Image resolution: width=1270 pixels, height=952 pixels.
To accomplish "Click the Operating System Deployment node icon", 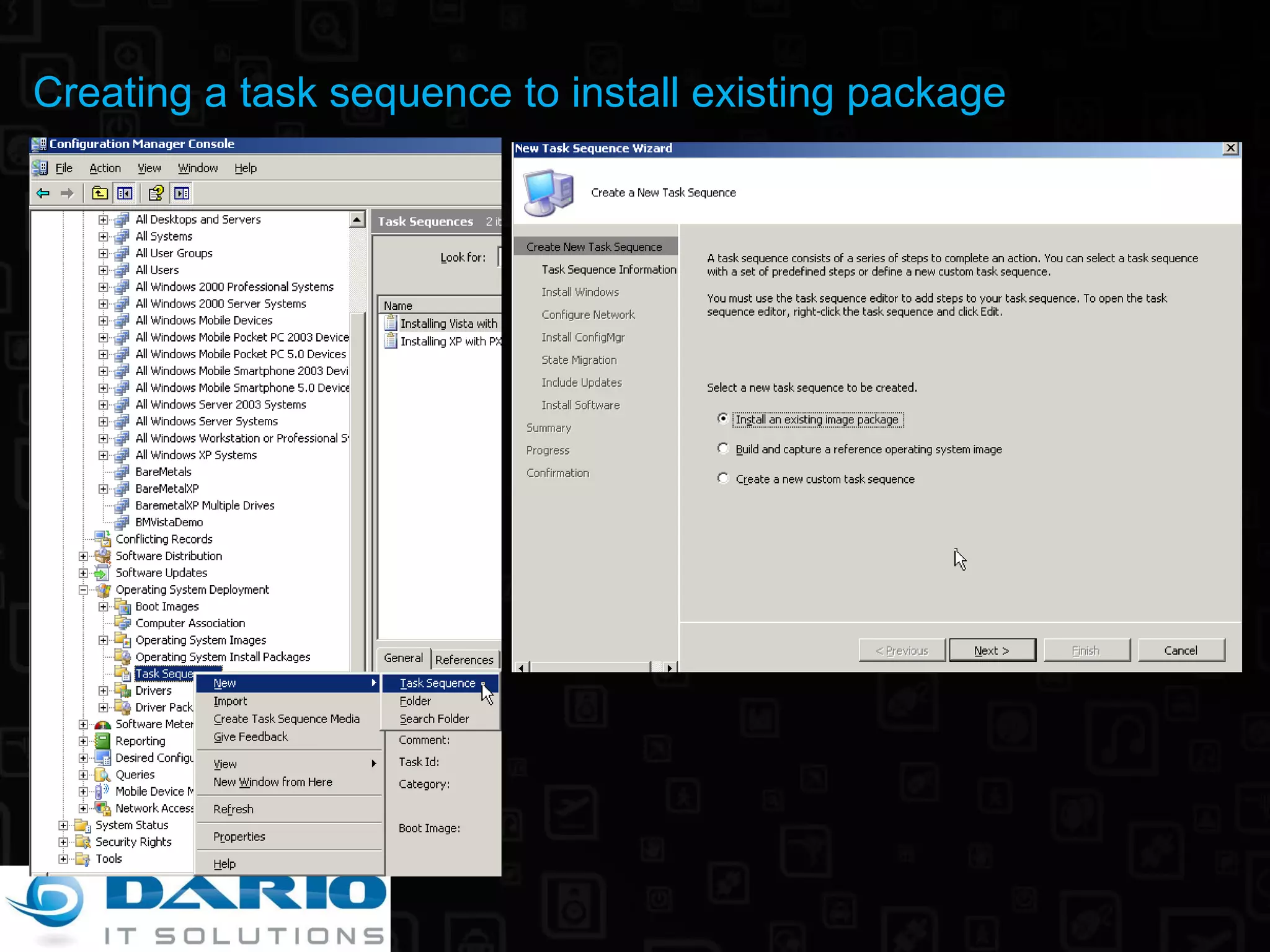I will pyautogui.click(x=103, y=589).
